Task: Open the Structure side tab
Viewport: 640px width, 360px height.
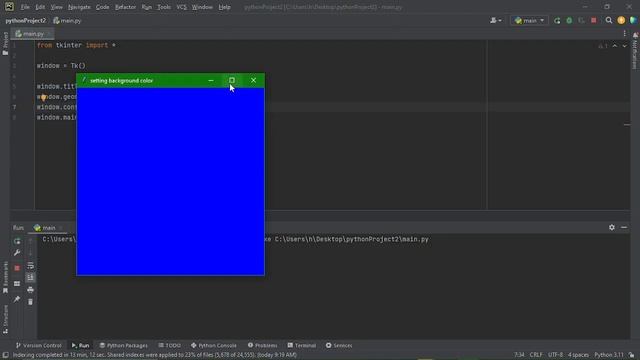Action: tap(5, 319)
